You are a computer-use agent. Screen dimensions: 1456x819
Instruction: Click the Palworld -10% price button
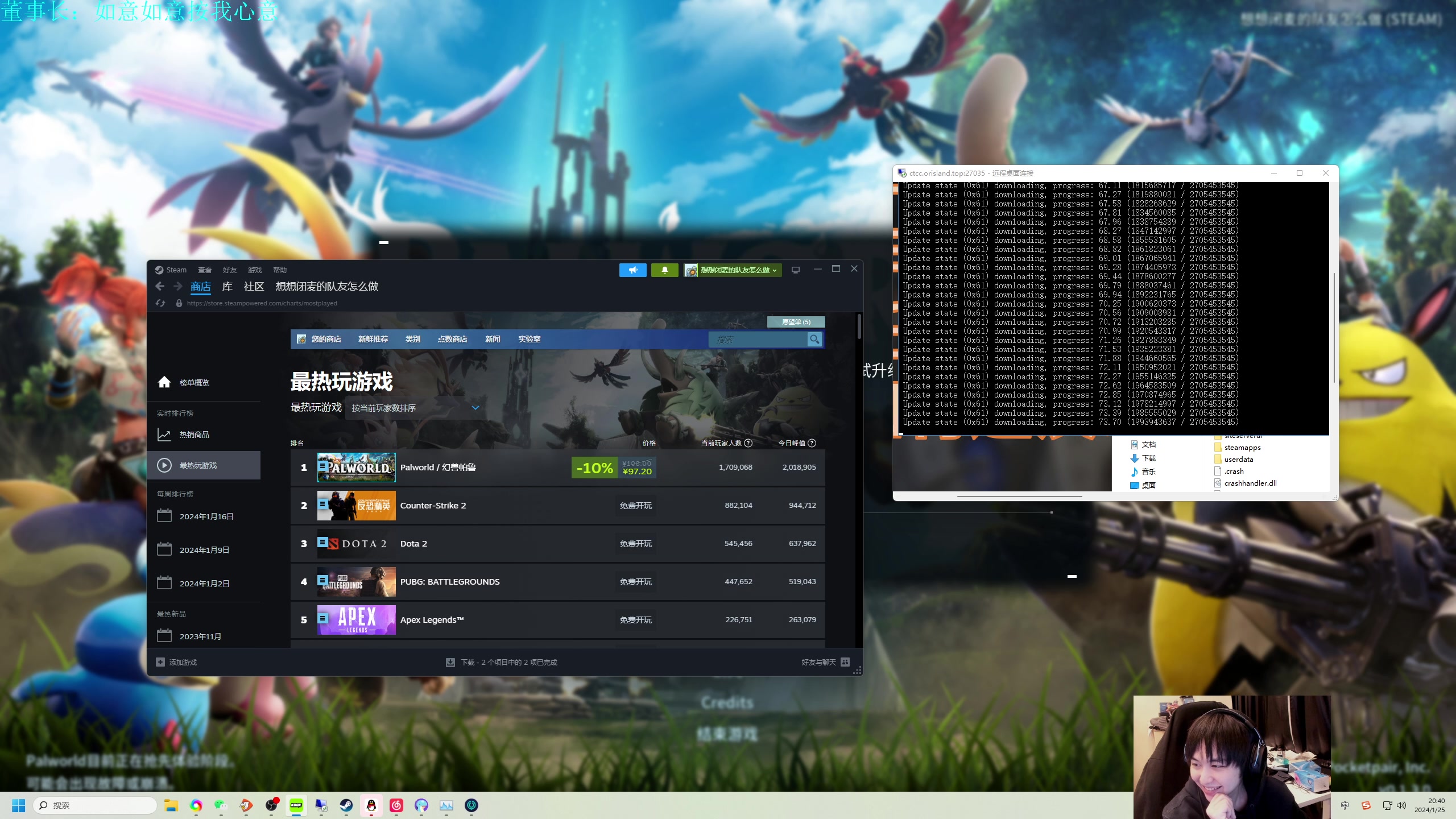(614, 468)
